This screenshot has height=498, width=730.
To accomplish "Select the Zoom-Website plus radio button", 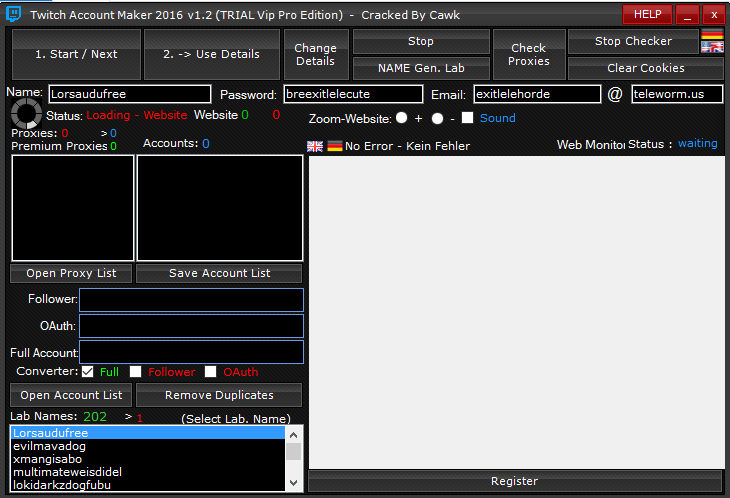I will [x=401, y=118].
